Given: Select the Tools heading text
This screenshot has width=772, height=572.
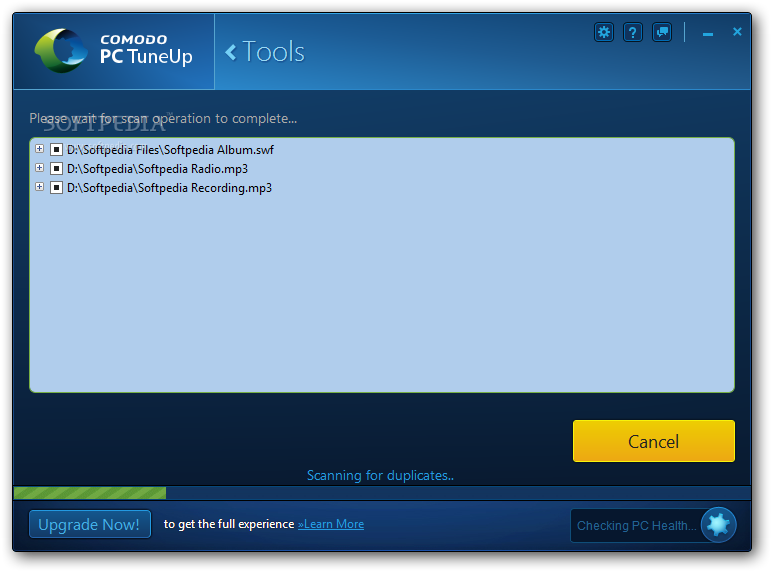Looking at the screenshot, I should click(x=274, y=52).
